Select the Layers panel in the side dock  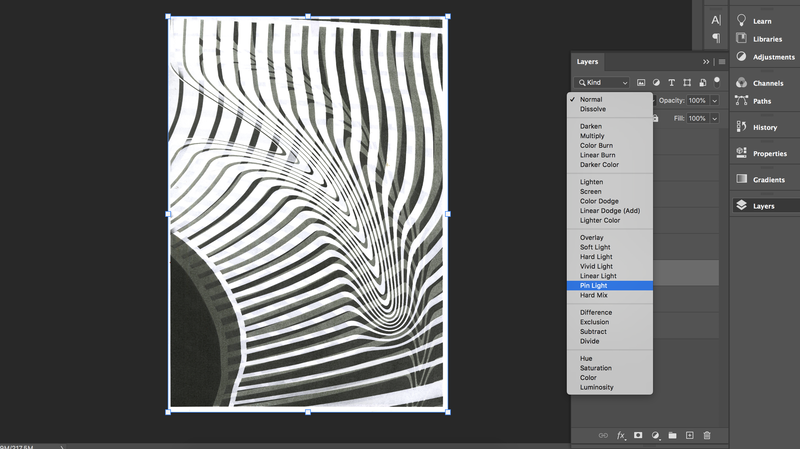[765, 206]
